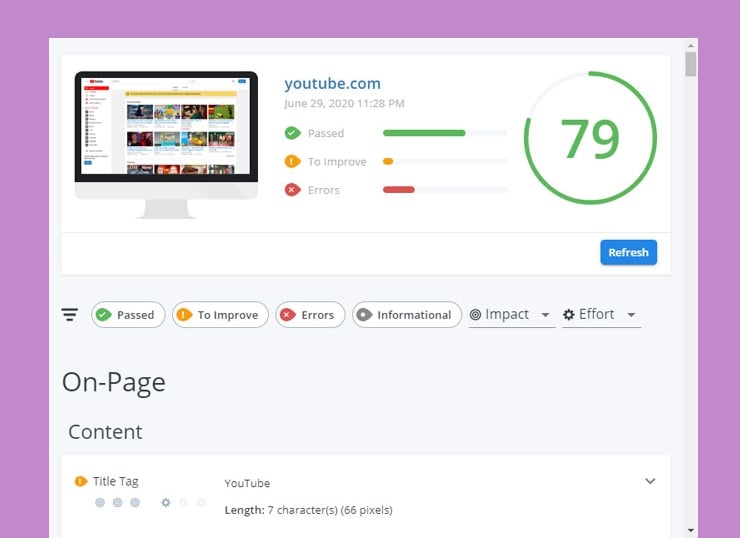
Task: Click the scrollbar up arrow
Action: click(x=690, y=46)
